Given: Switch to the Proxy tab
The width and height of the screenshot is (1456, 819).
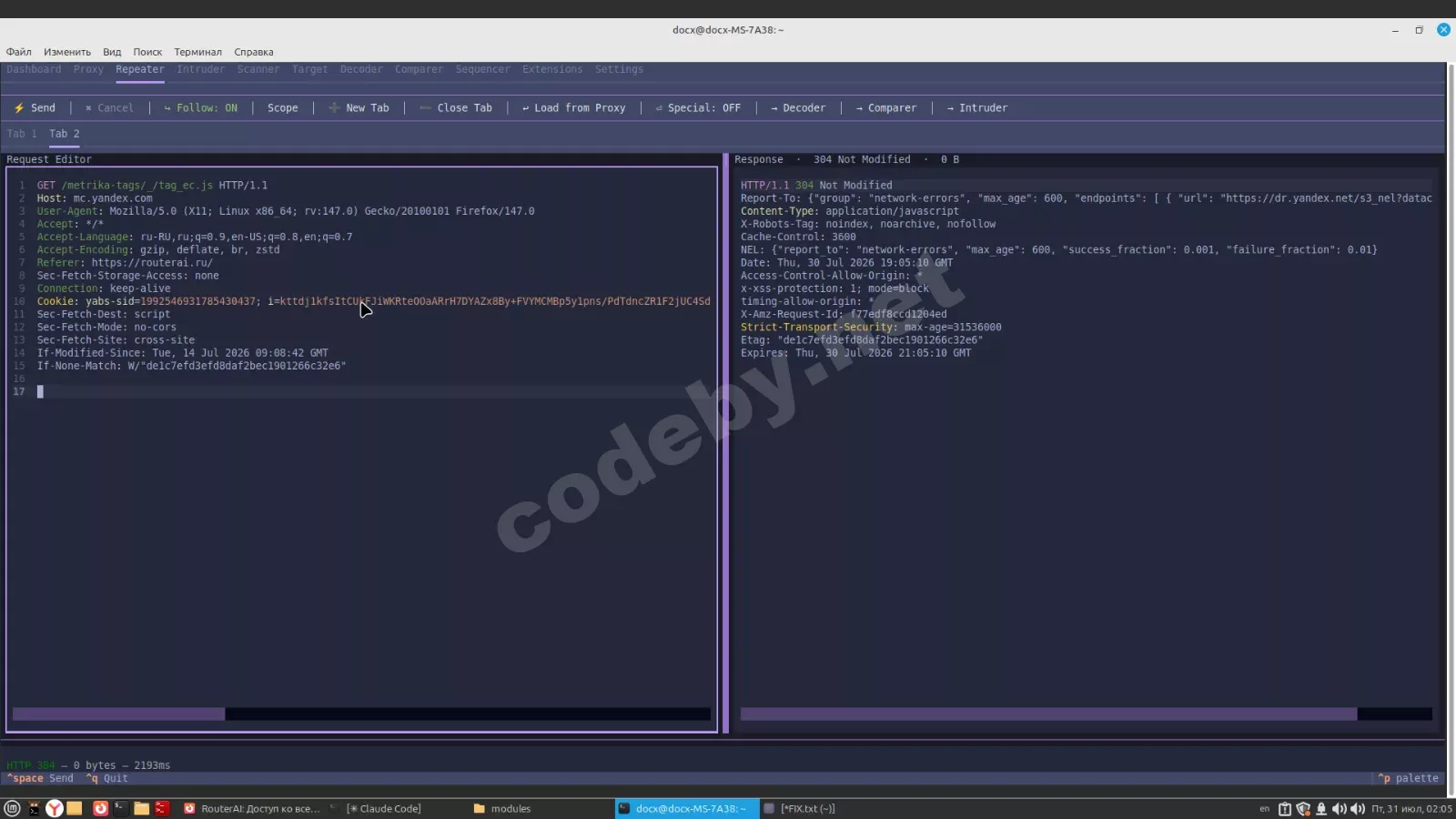Looking at the screenshot, I should 88,69.
